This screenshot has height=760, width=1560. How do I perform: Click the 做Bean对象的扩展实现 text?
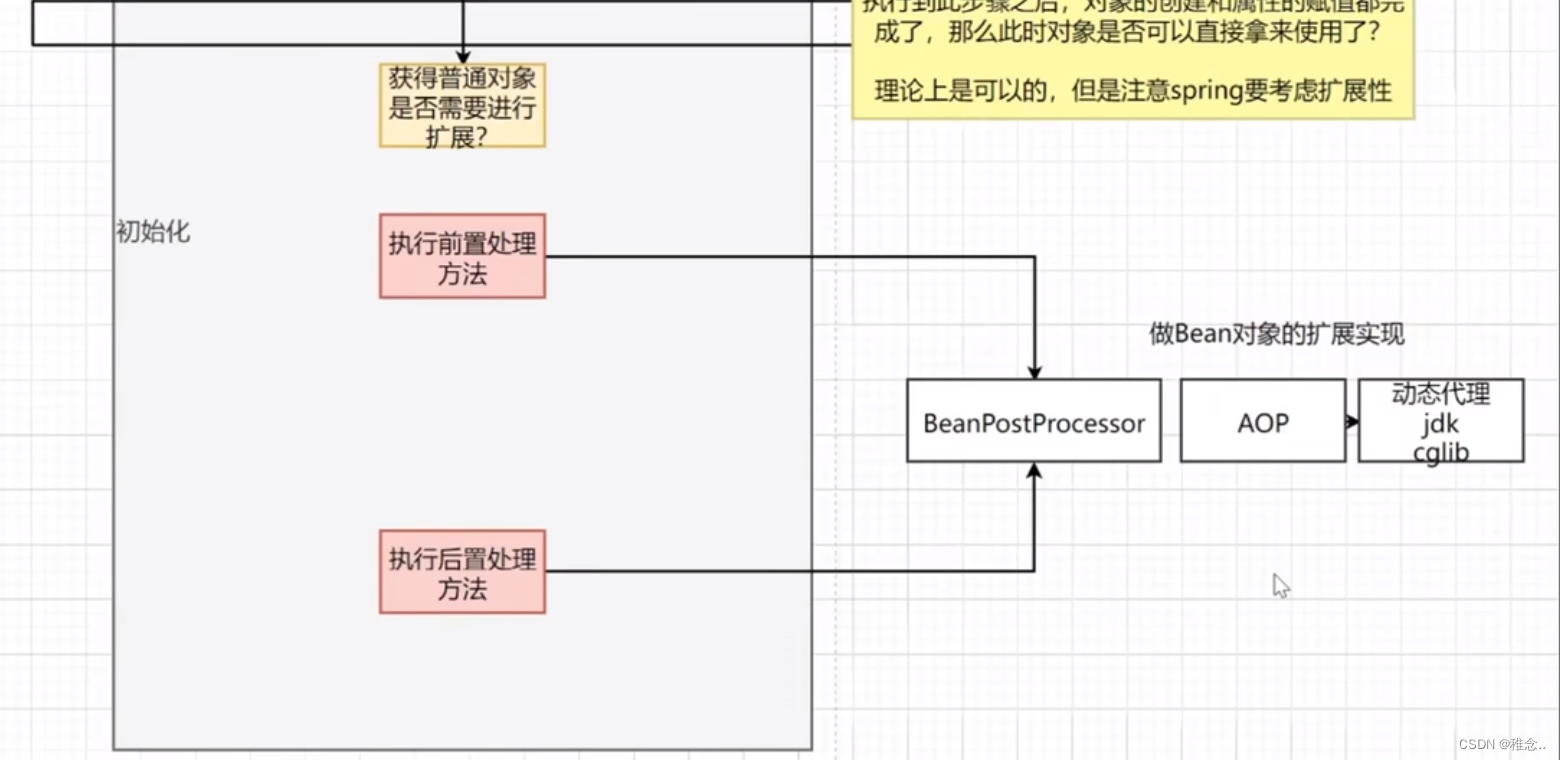coord(1277,334)
